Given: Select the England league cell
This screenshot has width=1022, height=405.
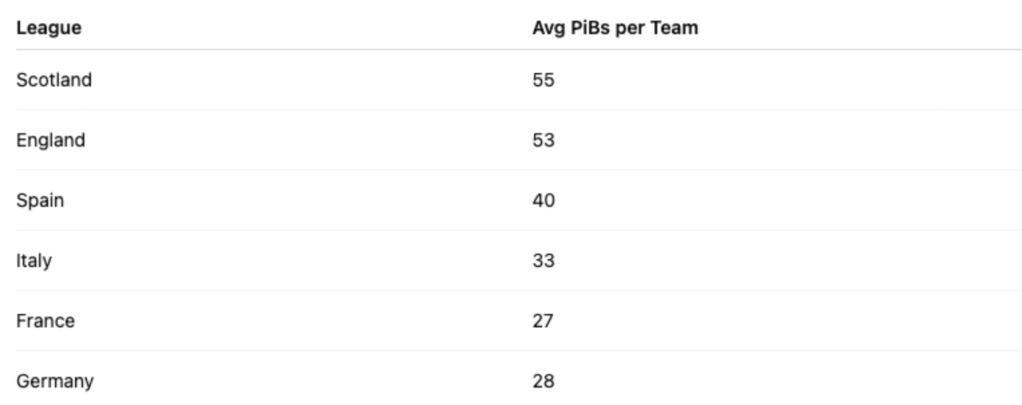Looking at the screenshot, I should pyautogui.click(x=50, y=141).
